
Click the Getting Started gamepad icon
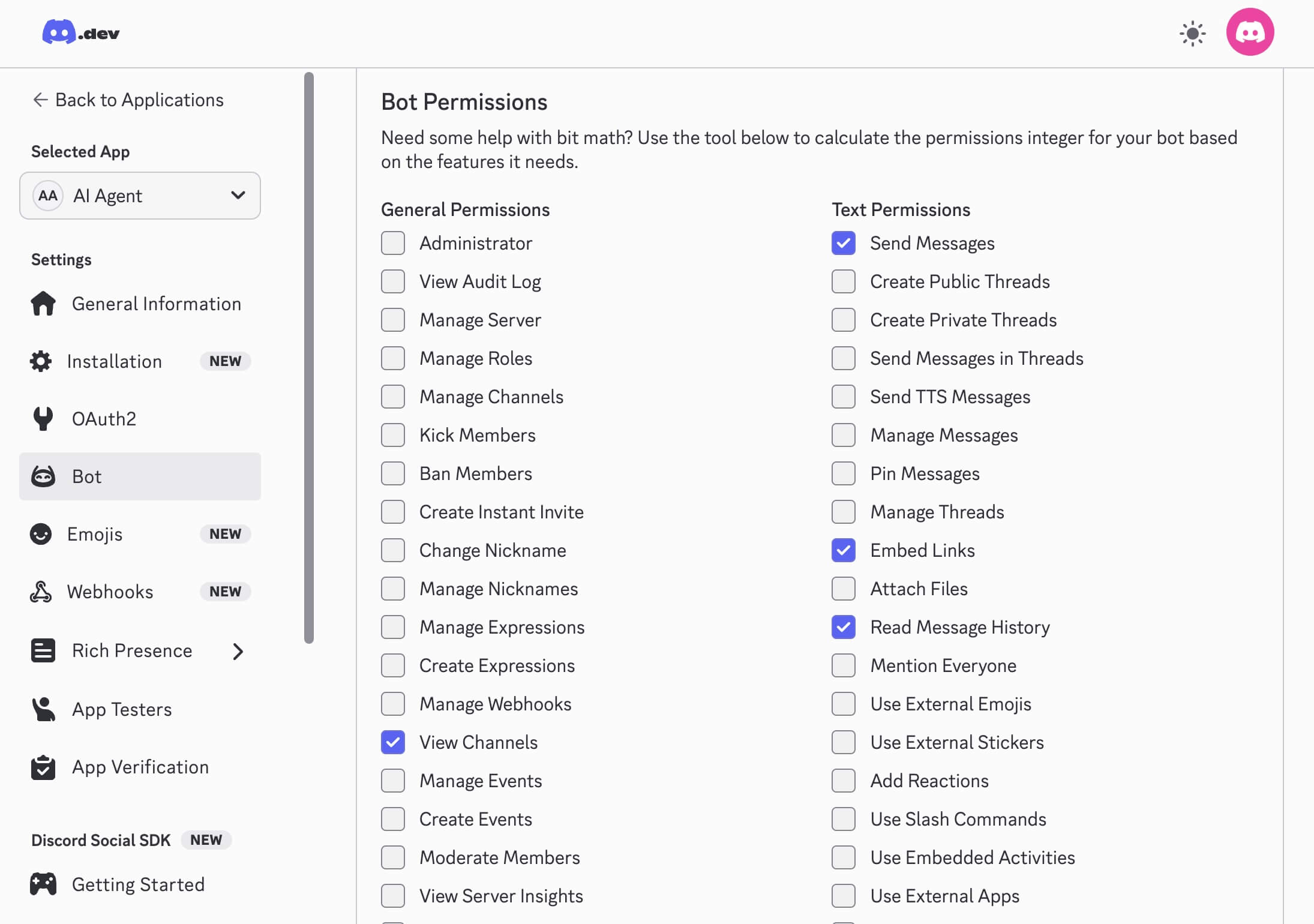click(43, 884)
